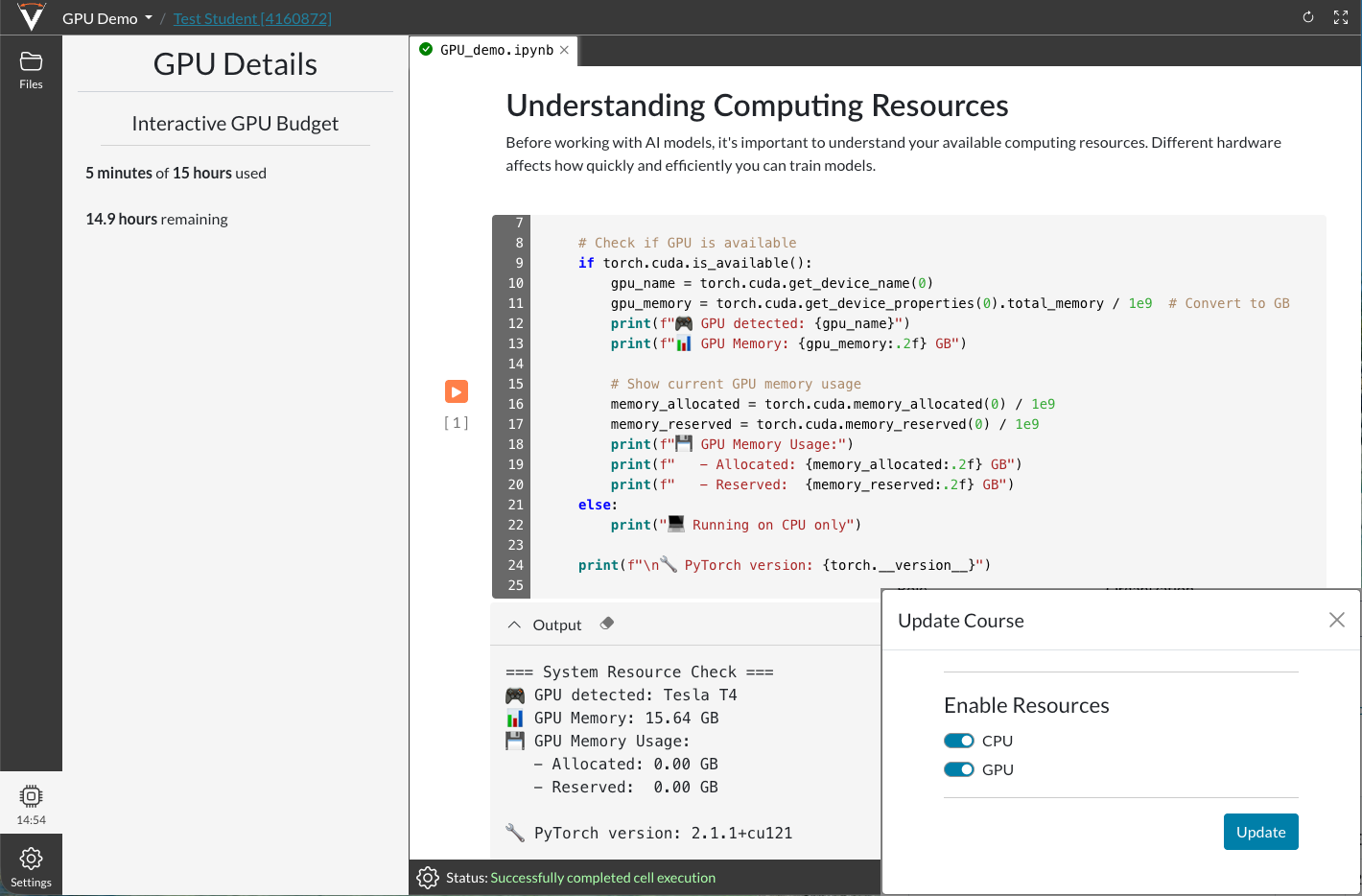This screenshot has height=896, width=1362.
Task: Close the Update Course dialog
Action: pyautogui.click(x=1336, y=620)
